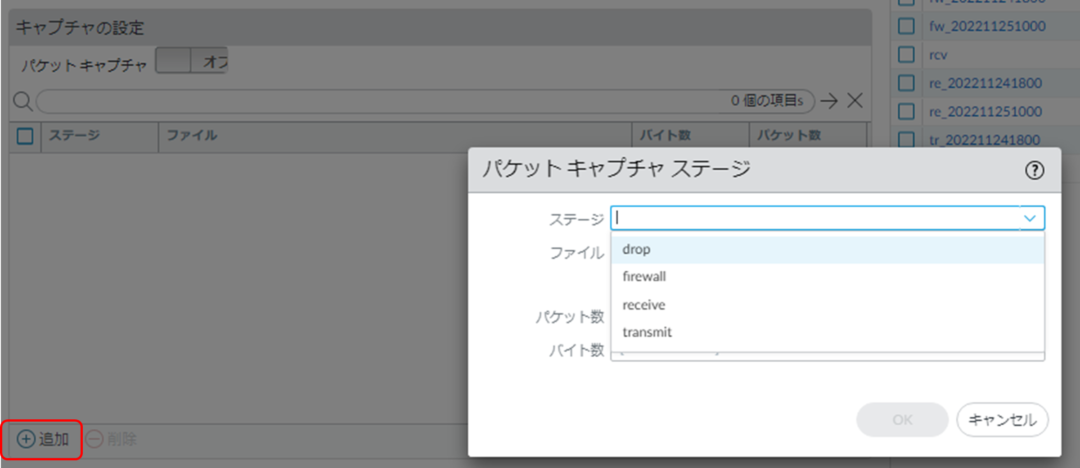
Task: Toggle the パケット キャプチャ switch
Action: [x=191, y=62]
